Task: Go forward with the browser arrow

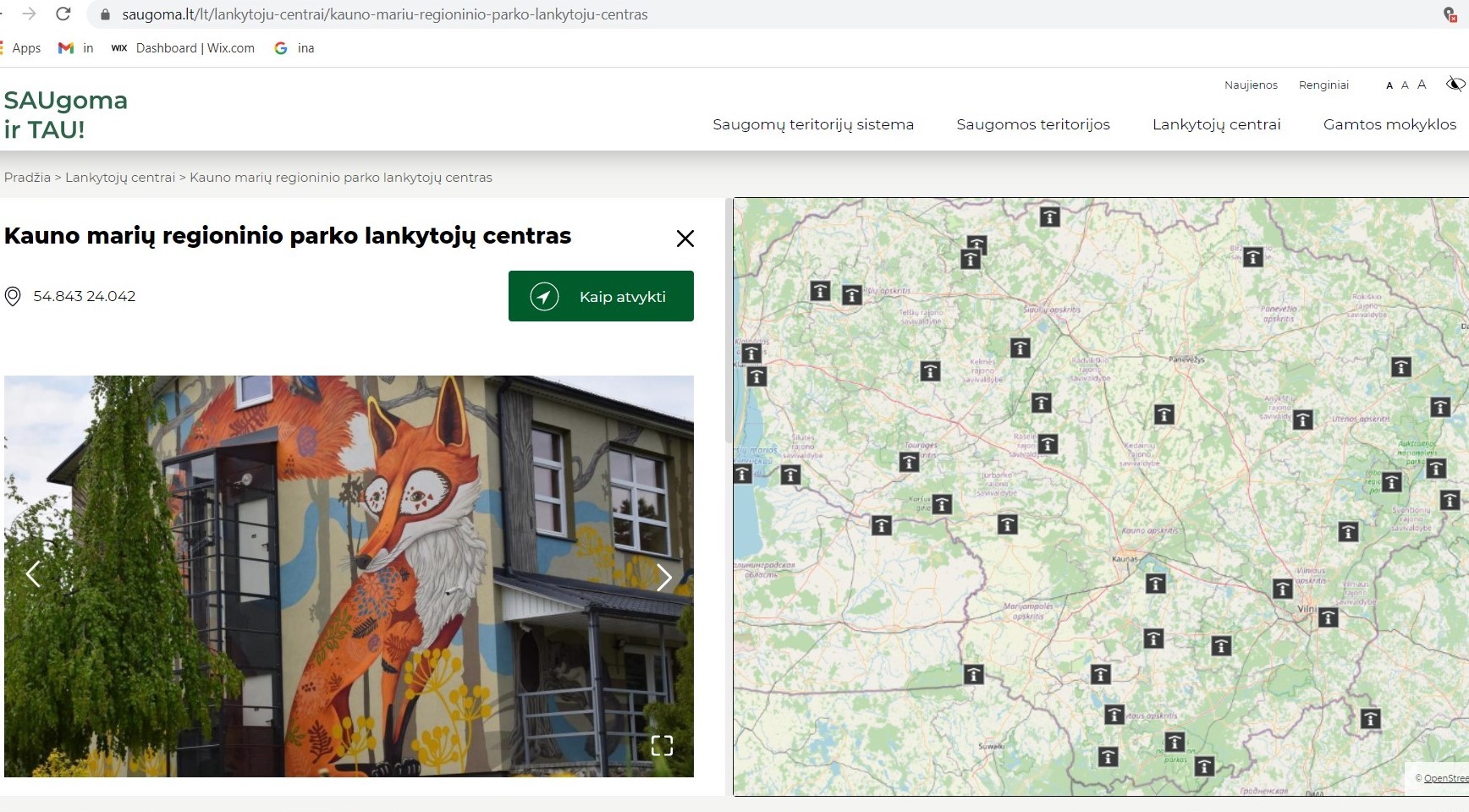Action: click(x=30, y=14)
